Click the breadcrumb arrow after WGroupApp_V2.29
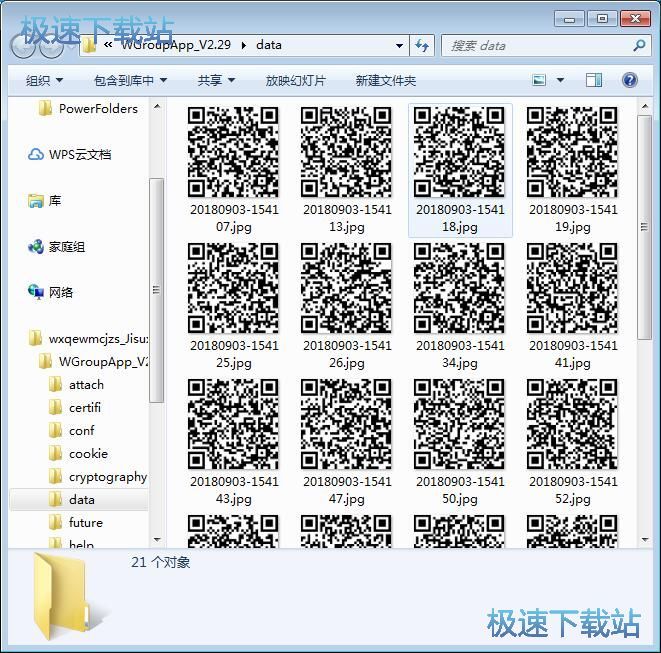Viewport: 661px width, 653px height. pos(244,45)
